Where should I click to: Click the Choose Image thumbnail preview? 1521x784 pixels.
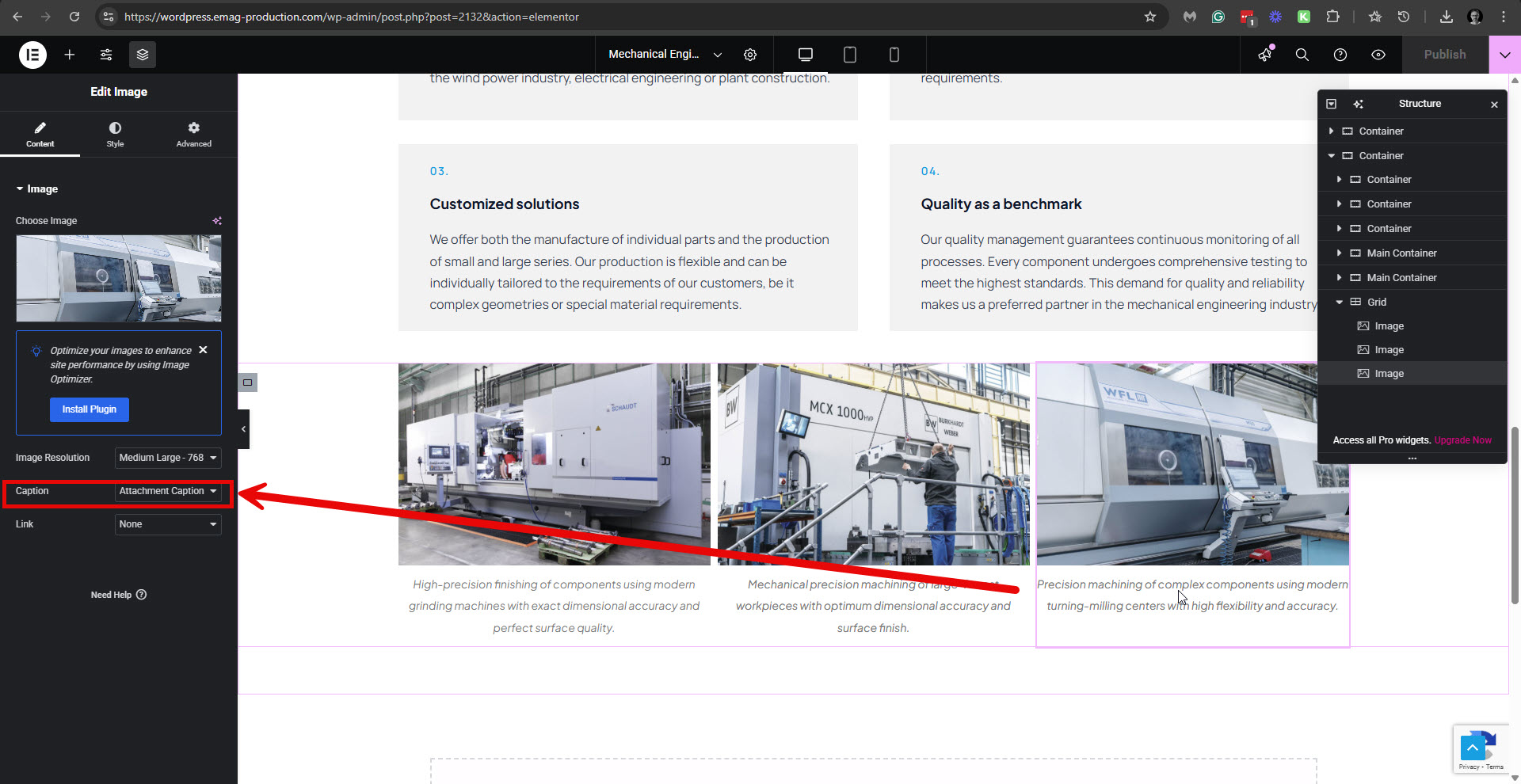[x=119, y=278]
